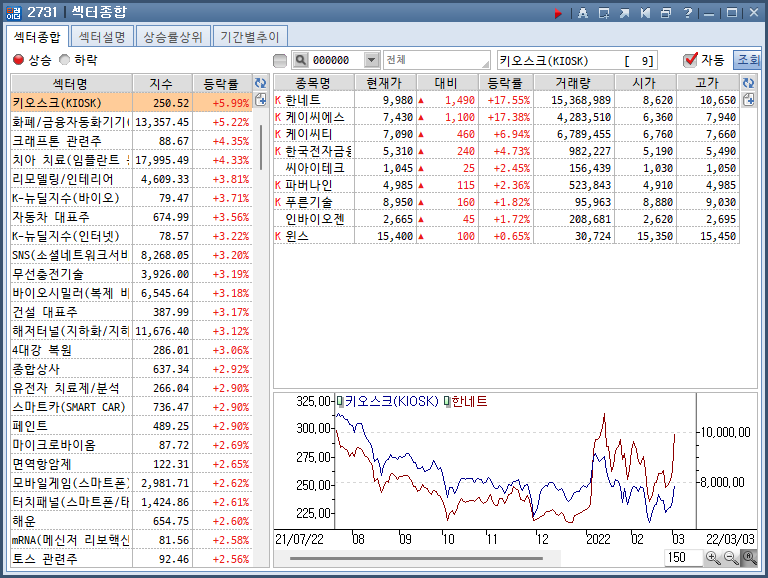Click the 키오스크(KIOSK) [9] sector name field

pyautogui.click(x=577, y=61)
